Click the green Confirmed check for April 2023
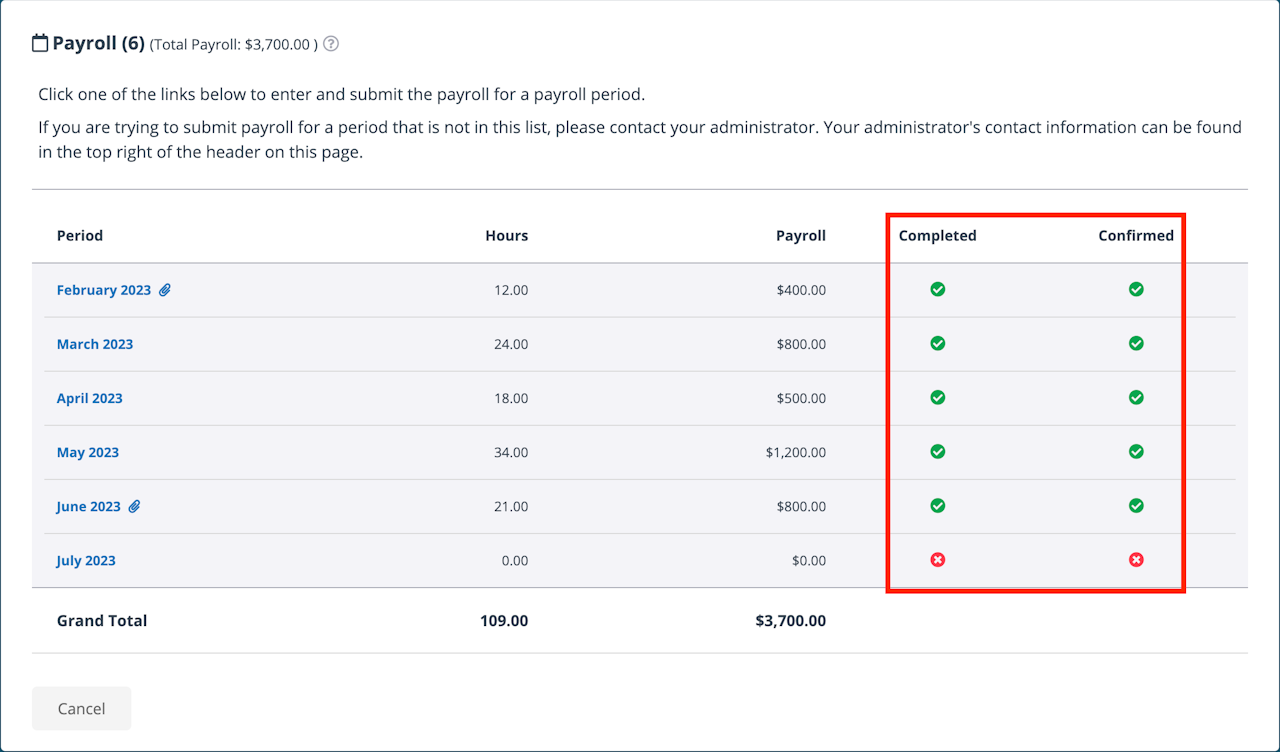Image resolution: width=1280 pixels, height=752 pixels. 1136,398
